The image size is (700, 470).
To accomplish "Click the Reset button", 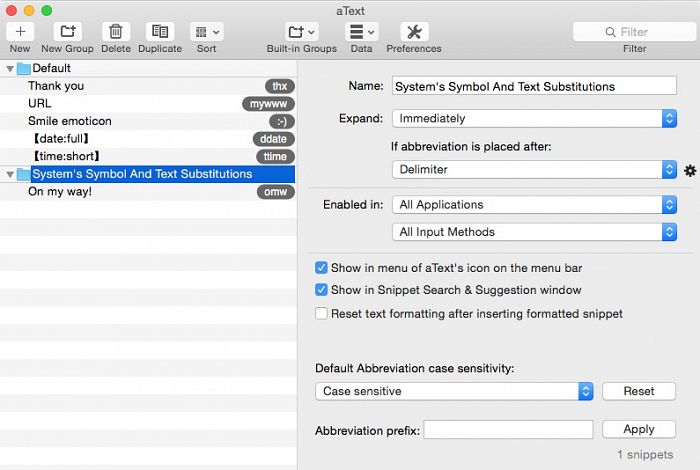I will click(638, 391).
